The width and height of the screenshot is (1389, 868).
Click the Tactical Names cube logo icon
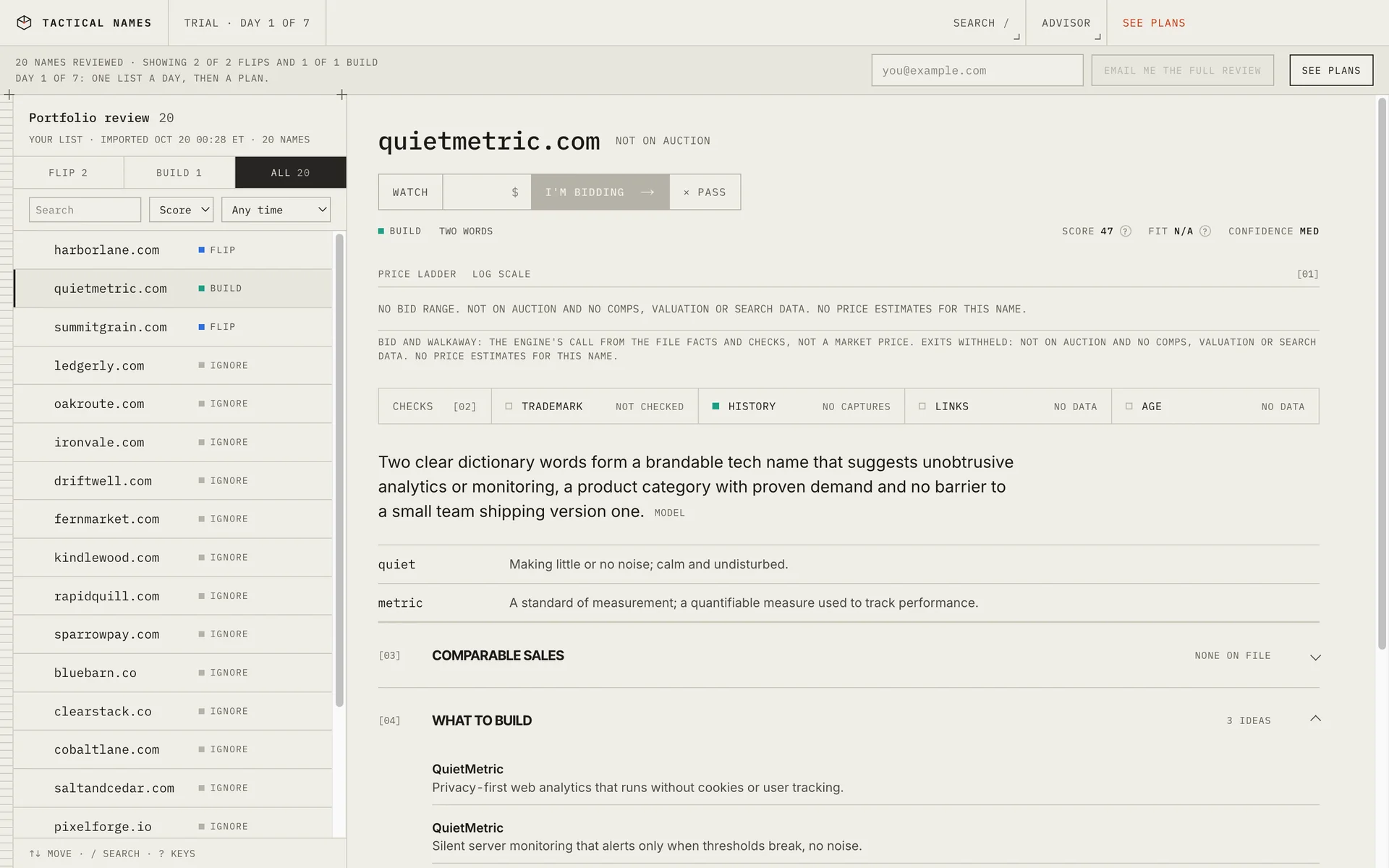coord(24,22)
